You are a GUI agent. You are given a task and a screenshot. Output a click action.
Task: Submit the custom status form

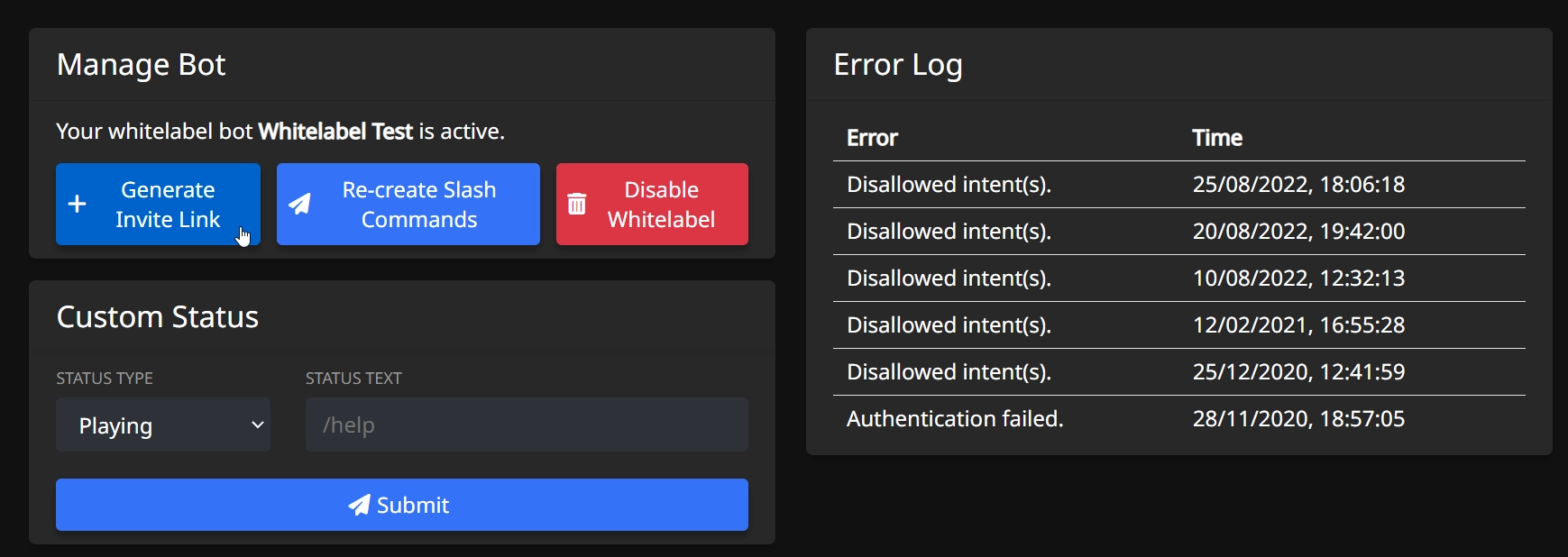coord(401,505)
